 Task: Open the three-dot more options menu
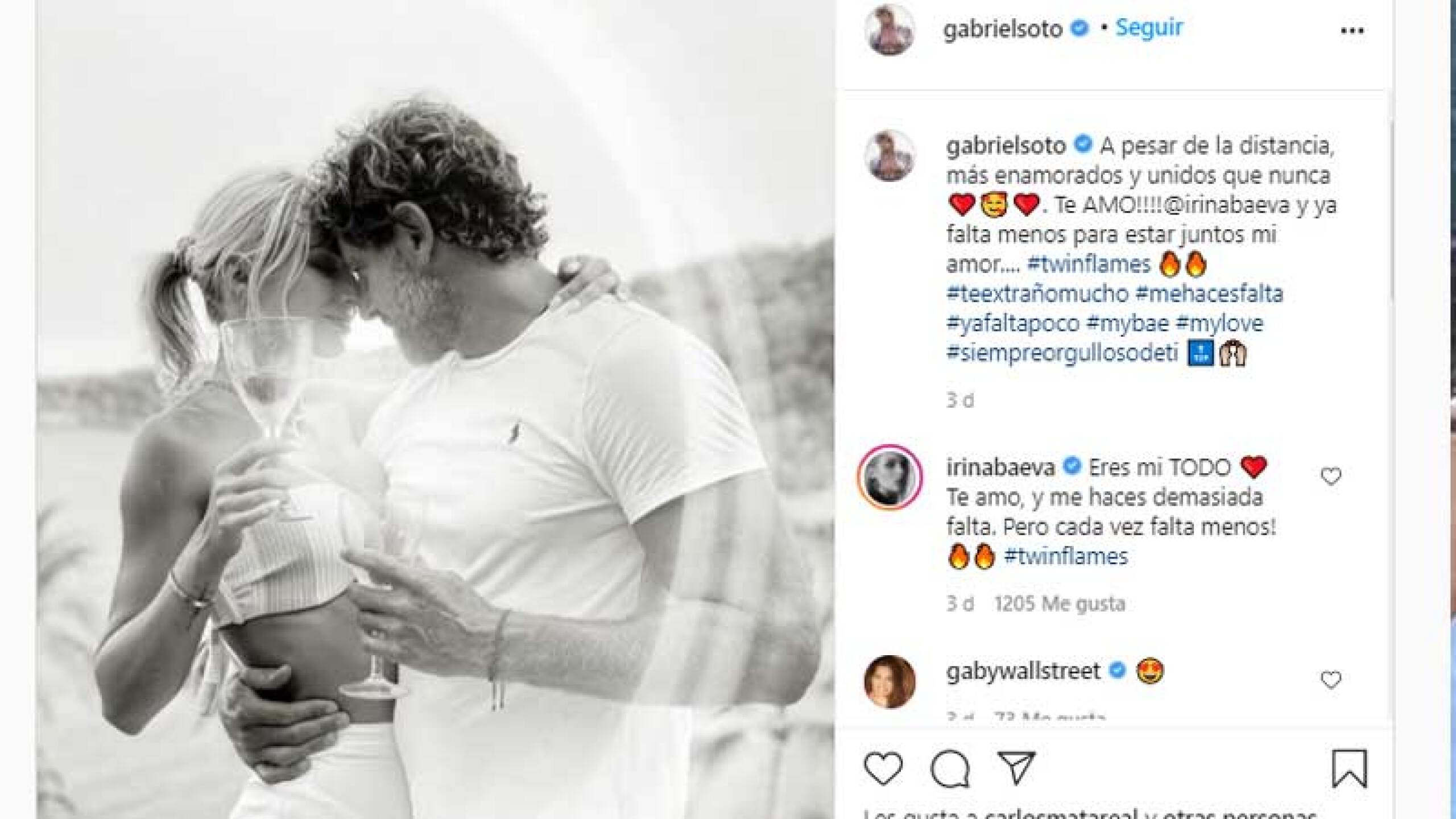1352,31
